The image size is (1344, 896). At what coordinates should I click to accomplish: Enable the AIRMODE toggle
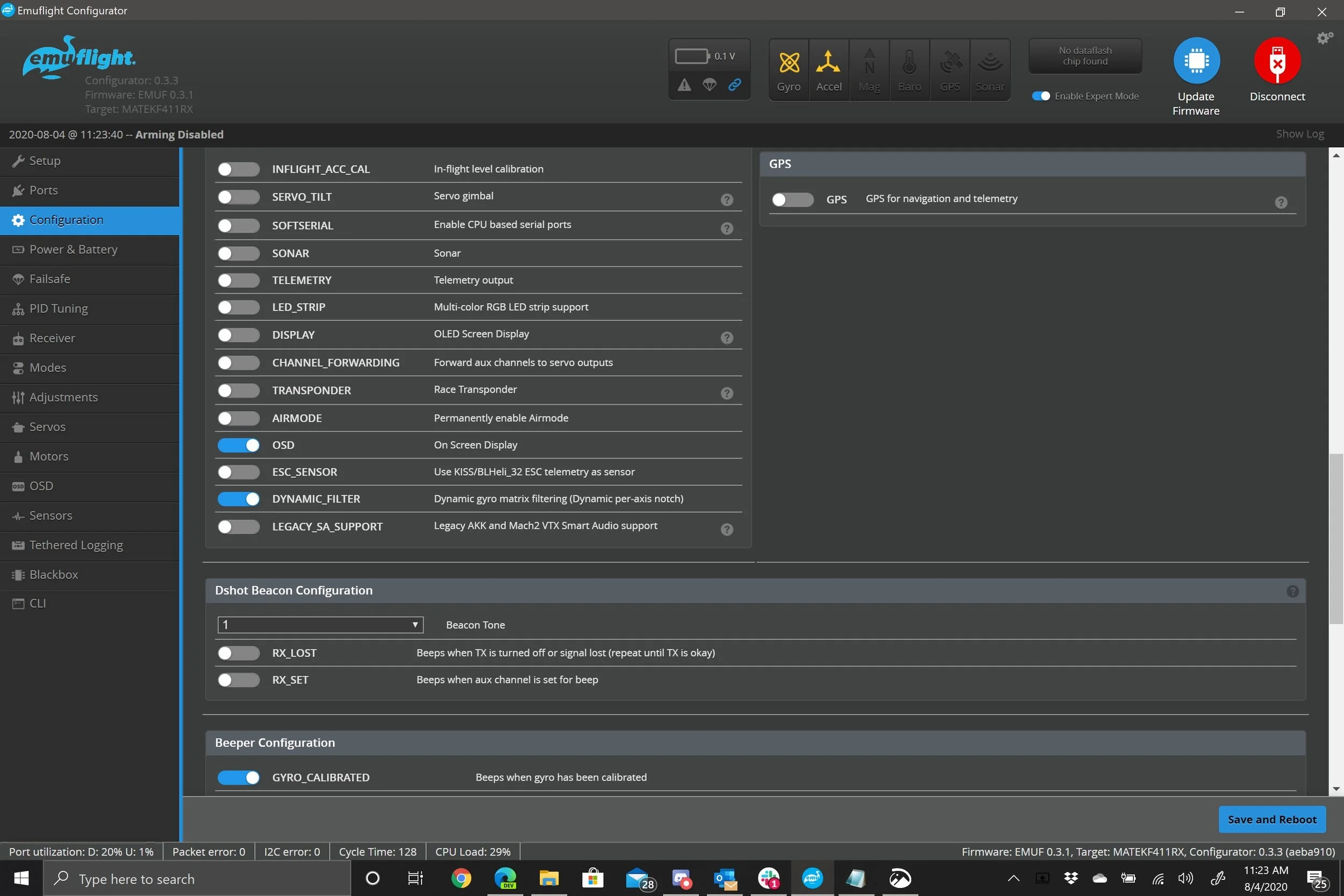(x=238, y=418)
